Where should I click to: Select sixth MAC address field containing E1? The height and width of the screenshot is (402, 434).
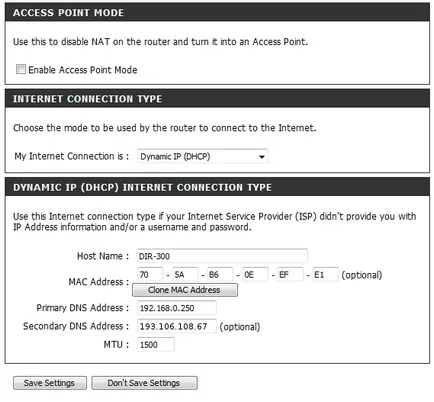(325, 275)
